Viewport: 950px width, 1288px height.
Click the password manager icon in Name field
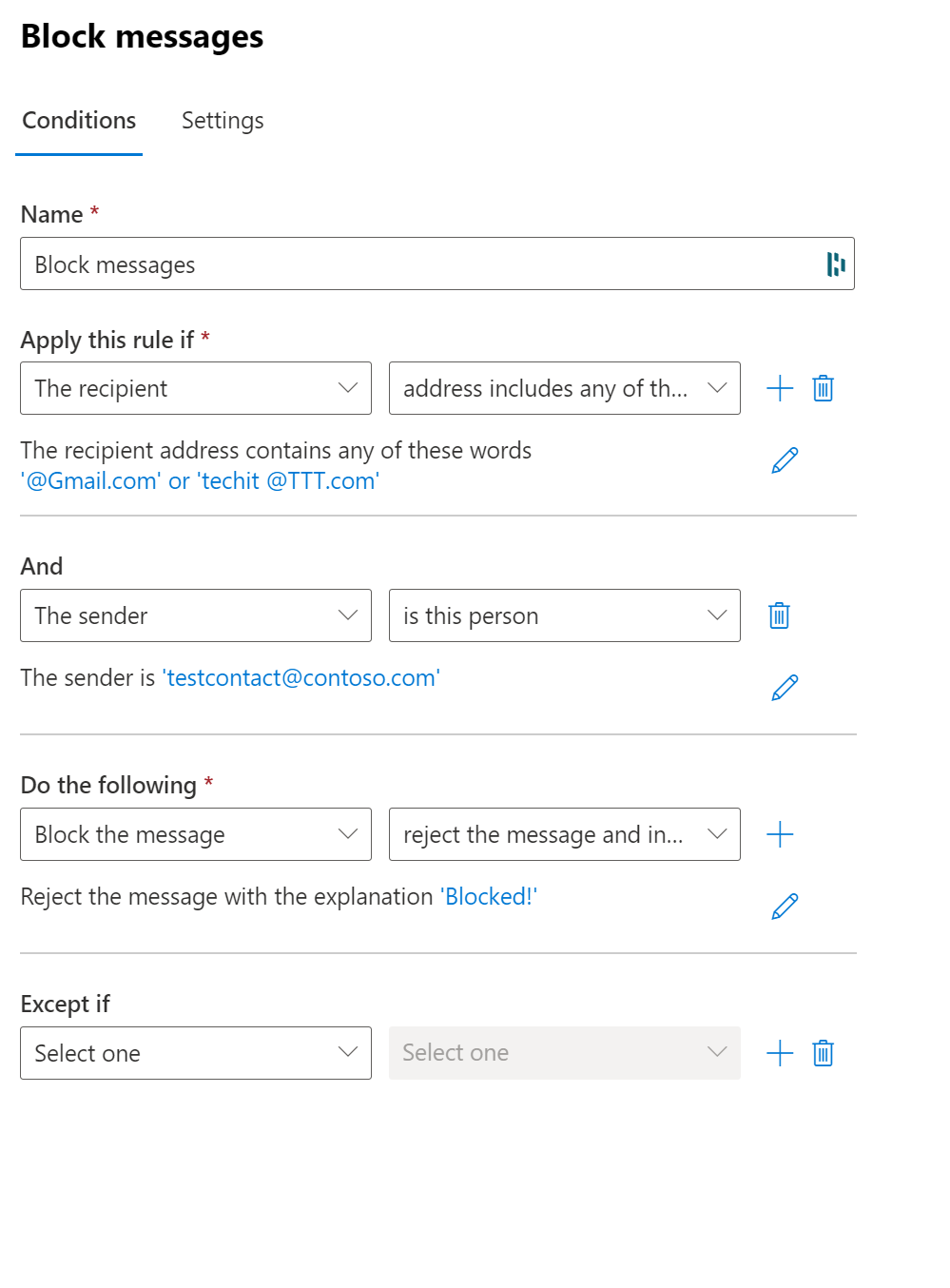click(x=836, y=264)
